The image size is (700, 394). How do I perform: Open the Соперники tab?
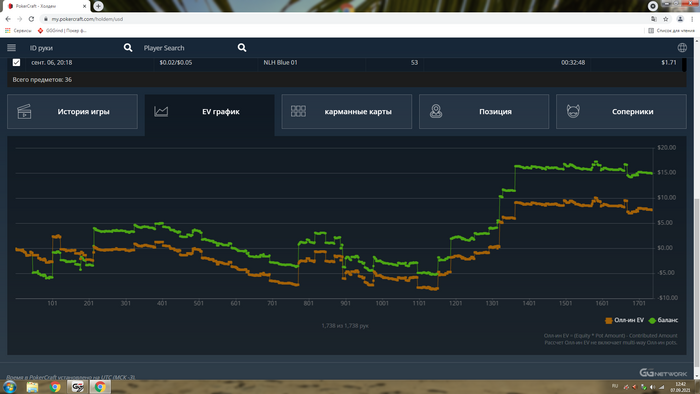coord(621,112)
